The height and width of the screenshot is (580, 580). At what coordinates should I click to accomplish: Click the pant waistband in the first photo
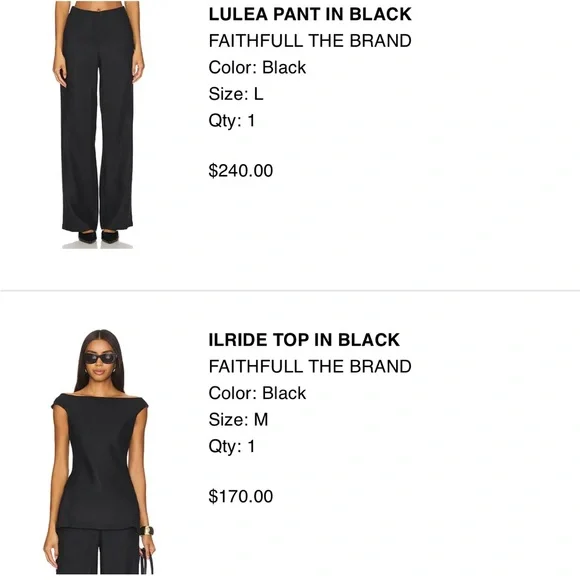[x=98, y=7]
